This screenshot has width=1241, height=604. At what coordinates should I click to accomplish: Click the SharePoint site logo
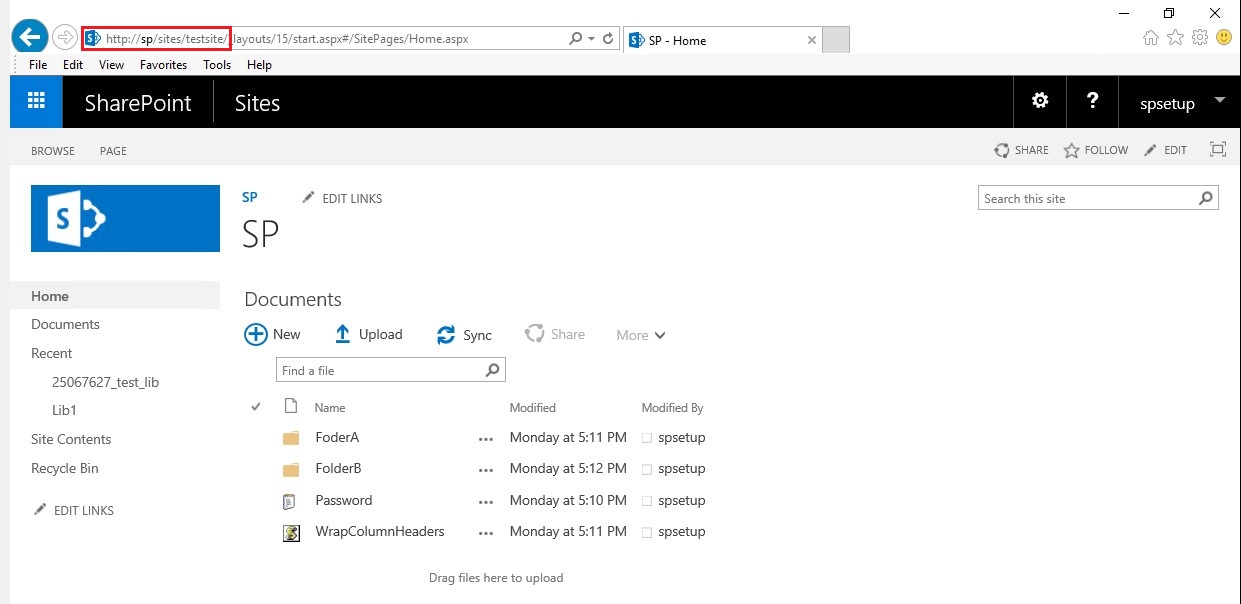[125, 218]
